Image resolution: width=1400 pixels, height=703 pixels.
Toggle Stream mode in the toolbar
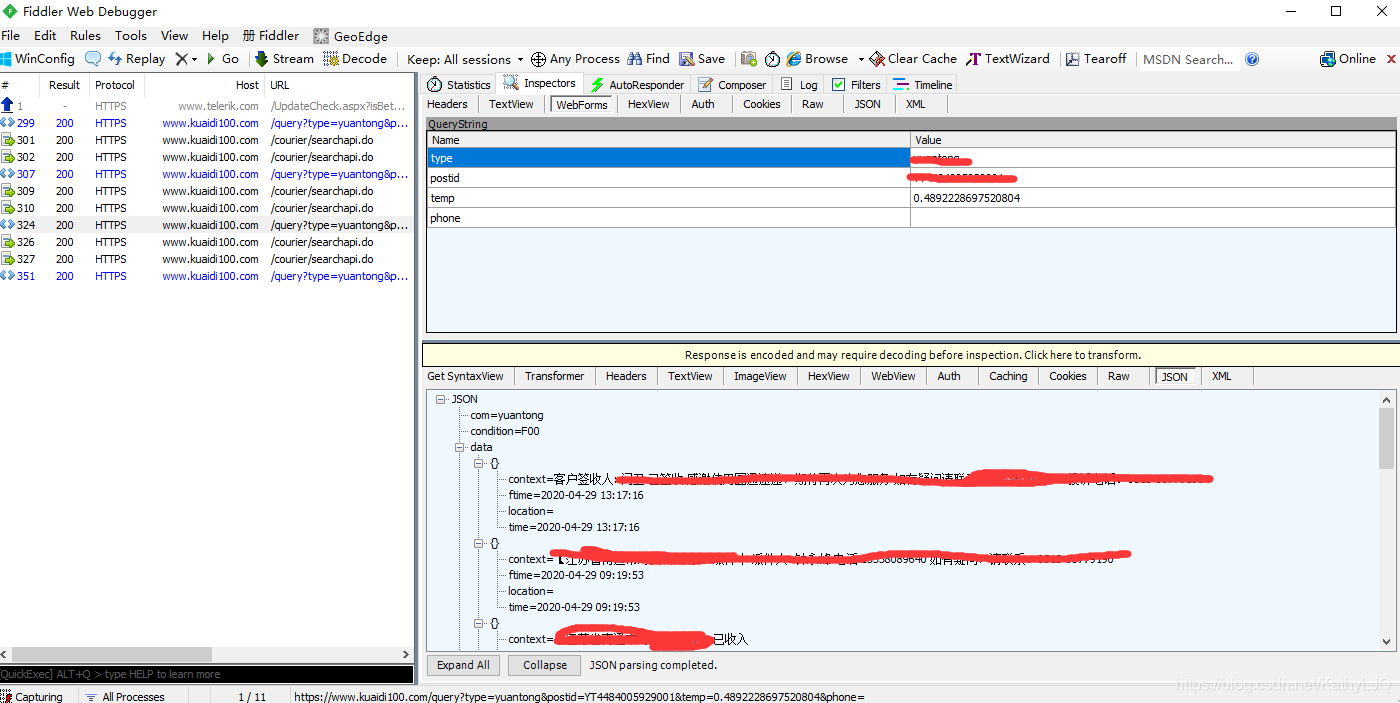tap(283, 59)
